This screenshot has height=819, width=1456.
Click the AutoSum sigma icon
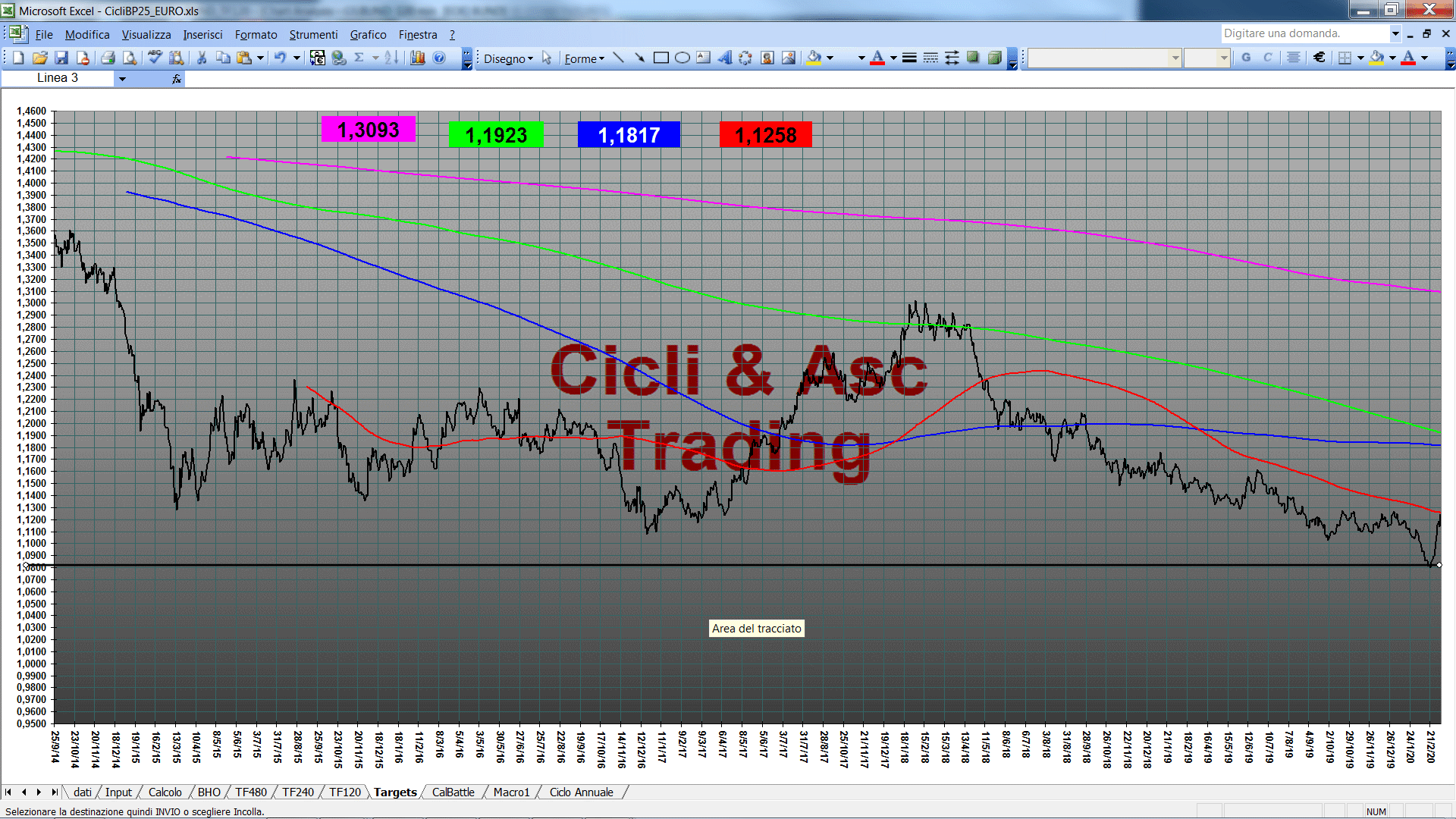point(359,58)
